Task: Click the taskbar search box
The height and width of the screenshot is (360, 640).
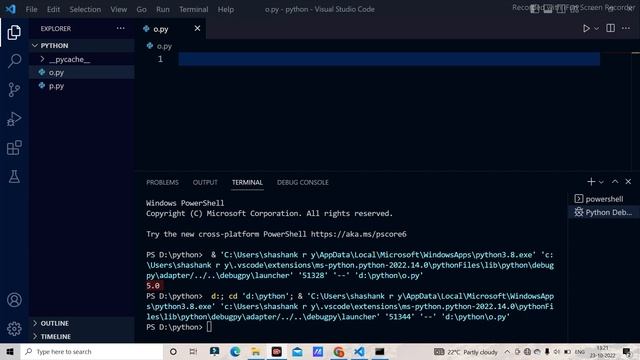Action: coord(92,352)
